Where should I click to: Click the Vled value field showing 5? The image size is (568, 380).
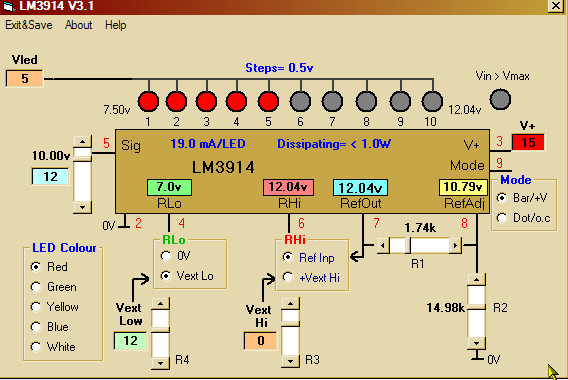[x=25, y=78]
